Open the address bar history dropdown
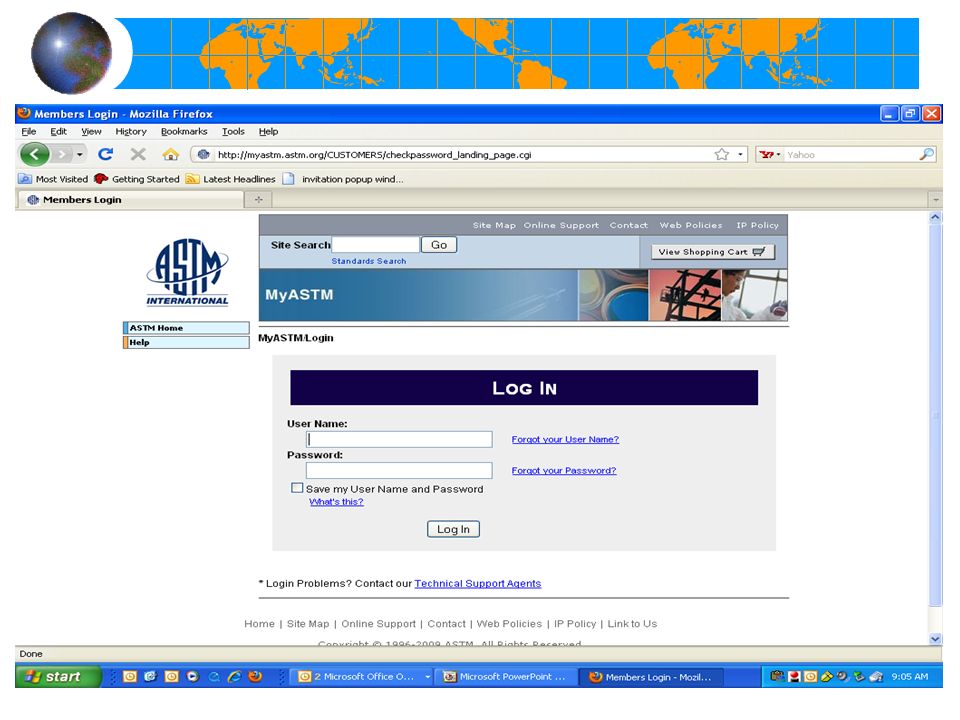 [740, 154]
